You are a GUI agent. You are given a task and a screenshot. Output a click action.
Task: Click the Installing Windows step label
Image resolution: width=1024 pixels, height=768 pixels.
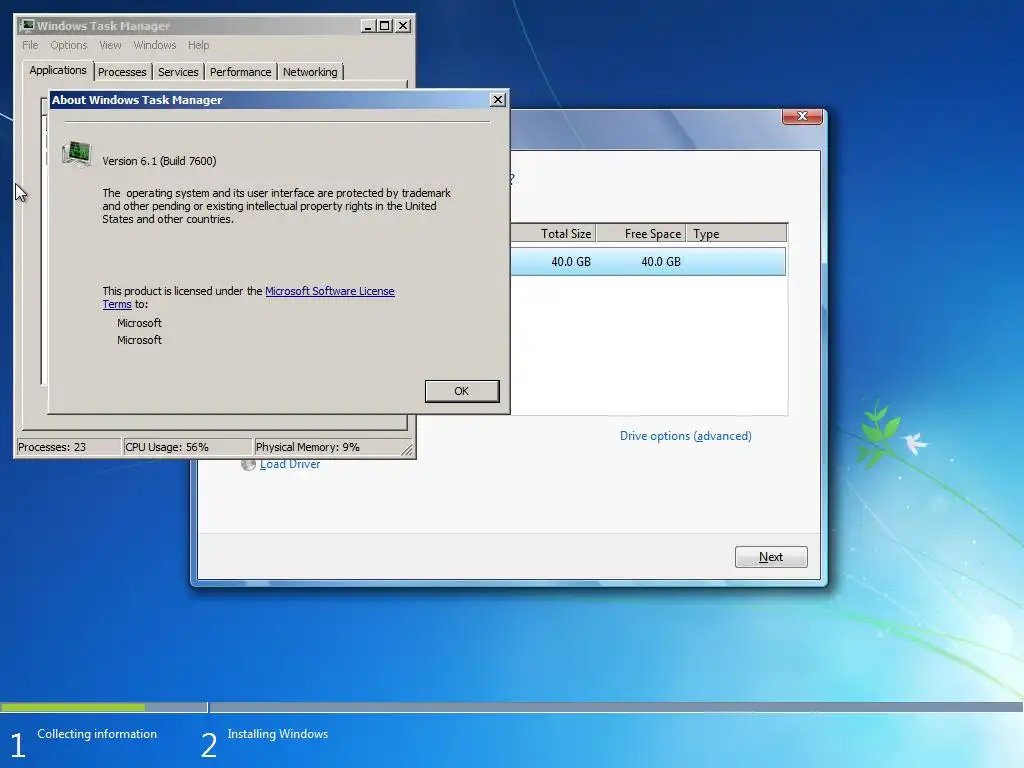coord(278,734)
